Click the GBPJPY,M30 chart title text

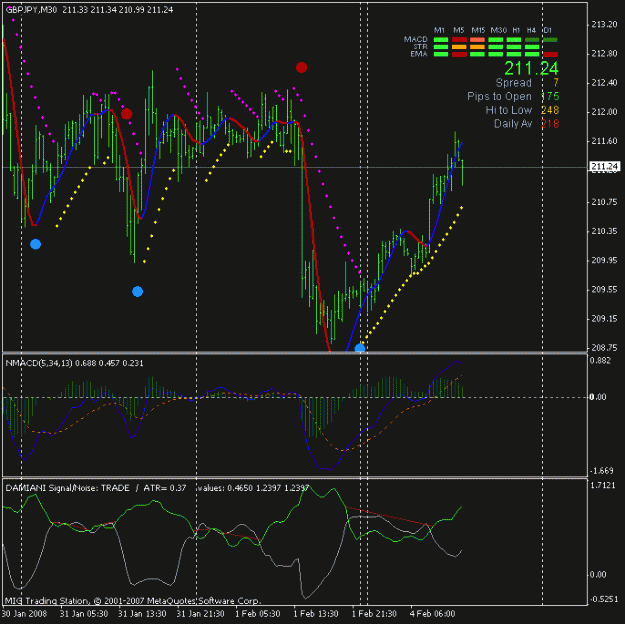(31, 10)
